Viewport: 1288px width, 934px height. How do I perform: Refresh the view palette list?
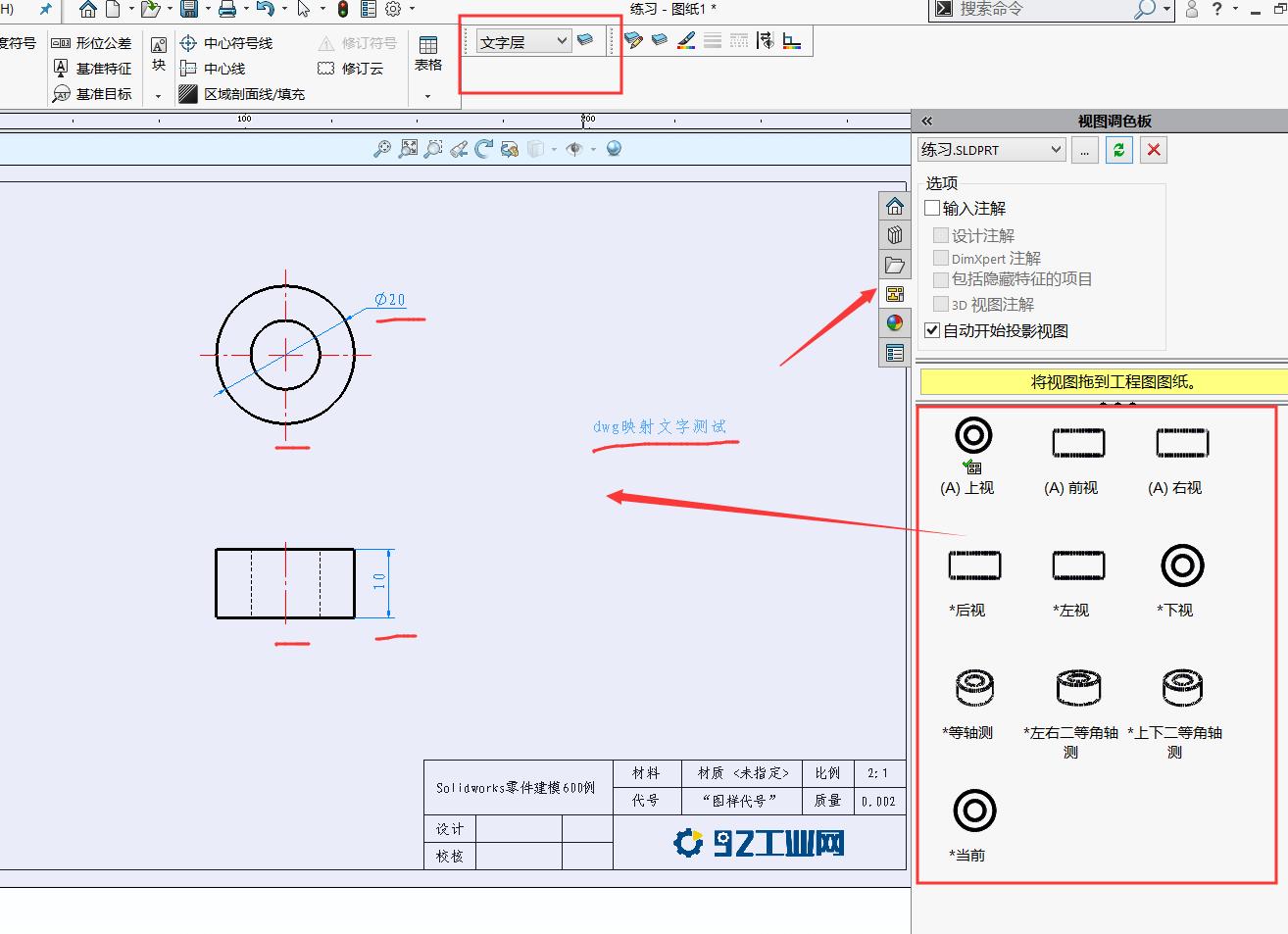(x=1118, y=149)
